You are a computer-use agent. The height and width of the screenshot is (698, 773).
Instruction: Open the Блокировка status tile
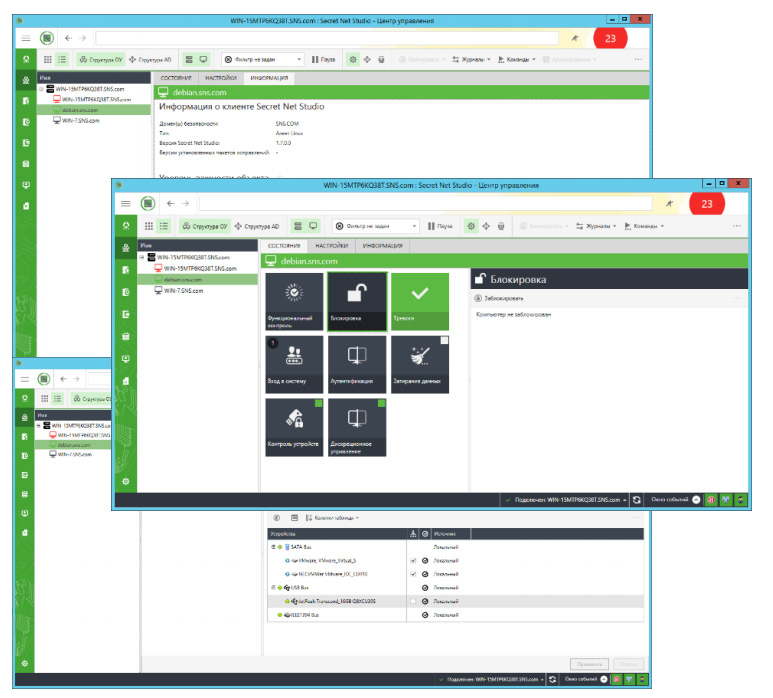(357, 302)
